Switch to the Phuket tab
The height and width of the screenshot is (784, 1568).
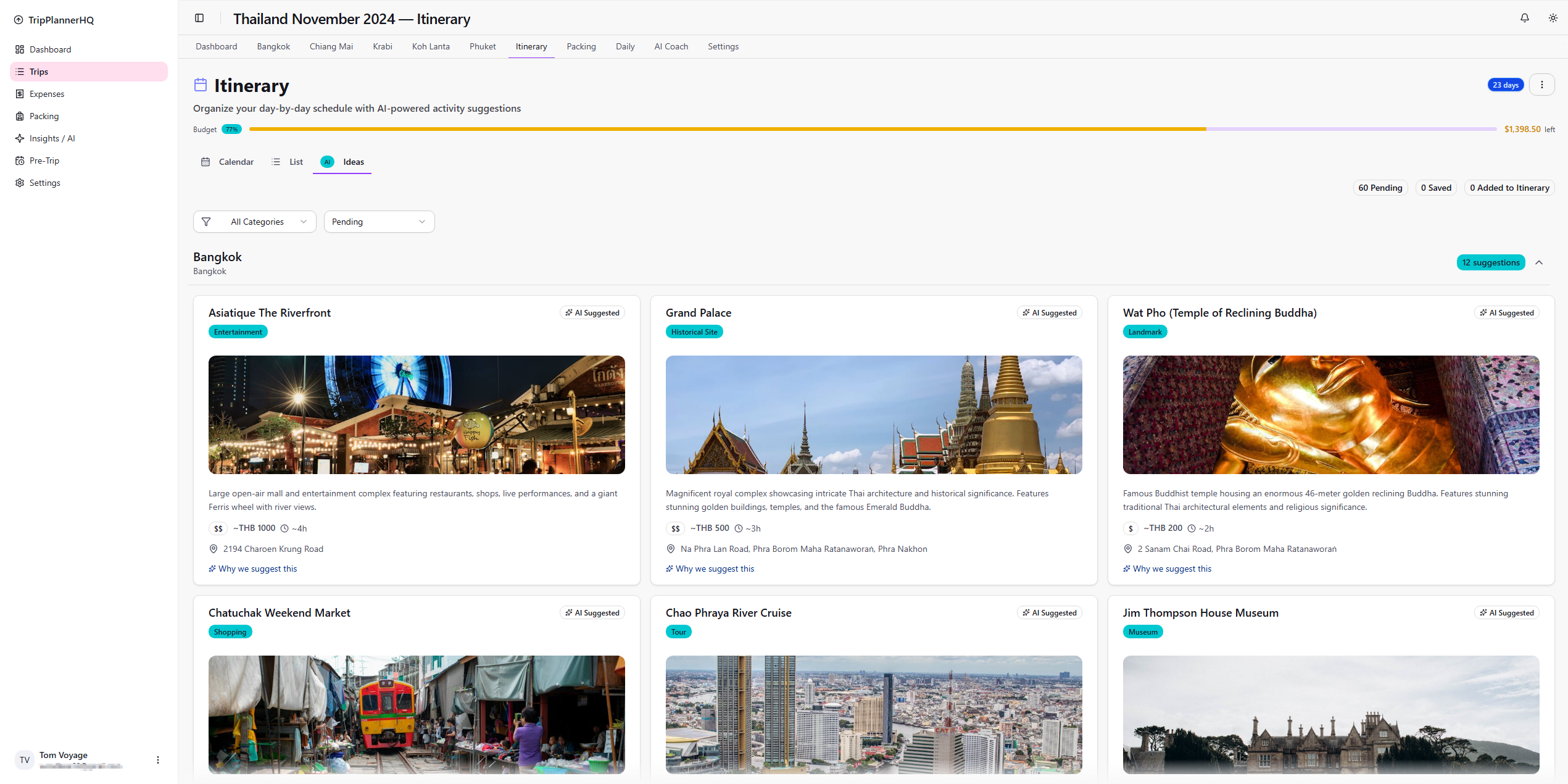tap(483, 46)
